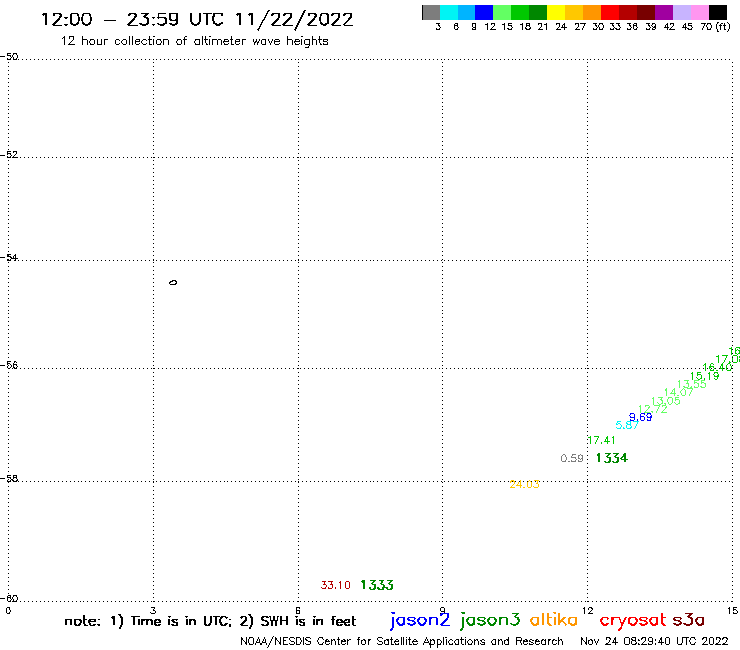
Task: Click the -60 latitude axis label
Action: click(9, 599)
